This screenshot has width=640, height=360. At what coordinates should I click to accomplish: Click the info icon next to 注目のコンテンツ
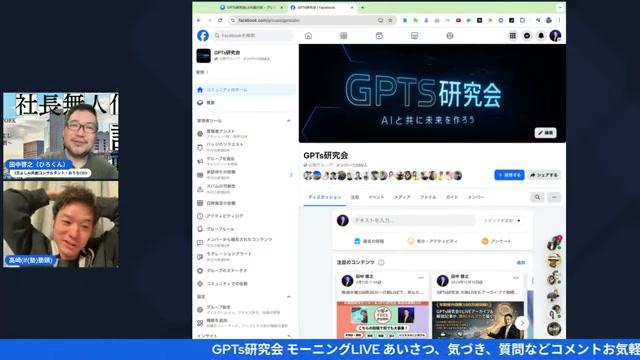tap(381, 262)
